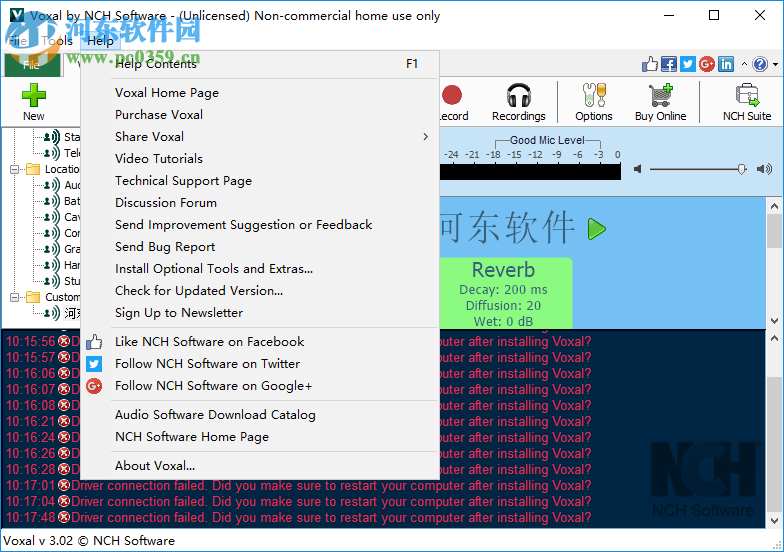Select the 10:17:48 Driver connection failed log line
The width and height of the screenshot is (784, 552).
(x=298, y=518)
